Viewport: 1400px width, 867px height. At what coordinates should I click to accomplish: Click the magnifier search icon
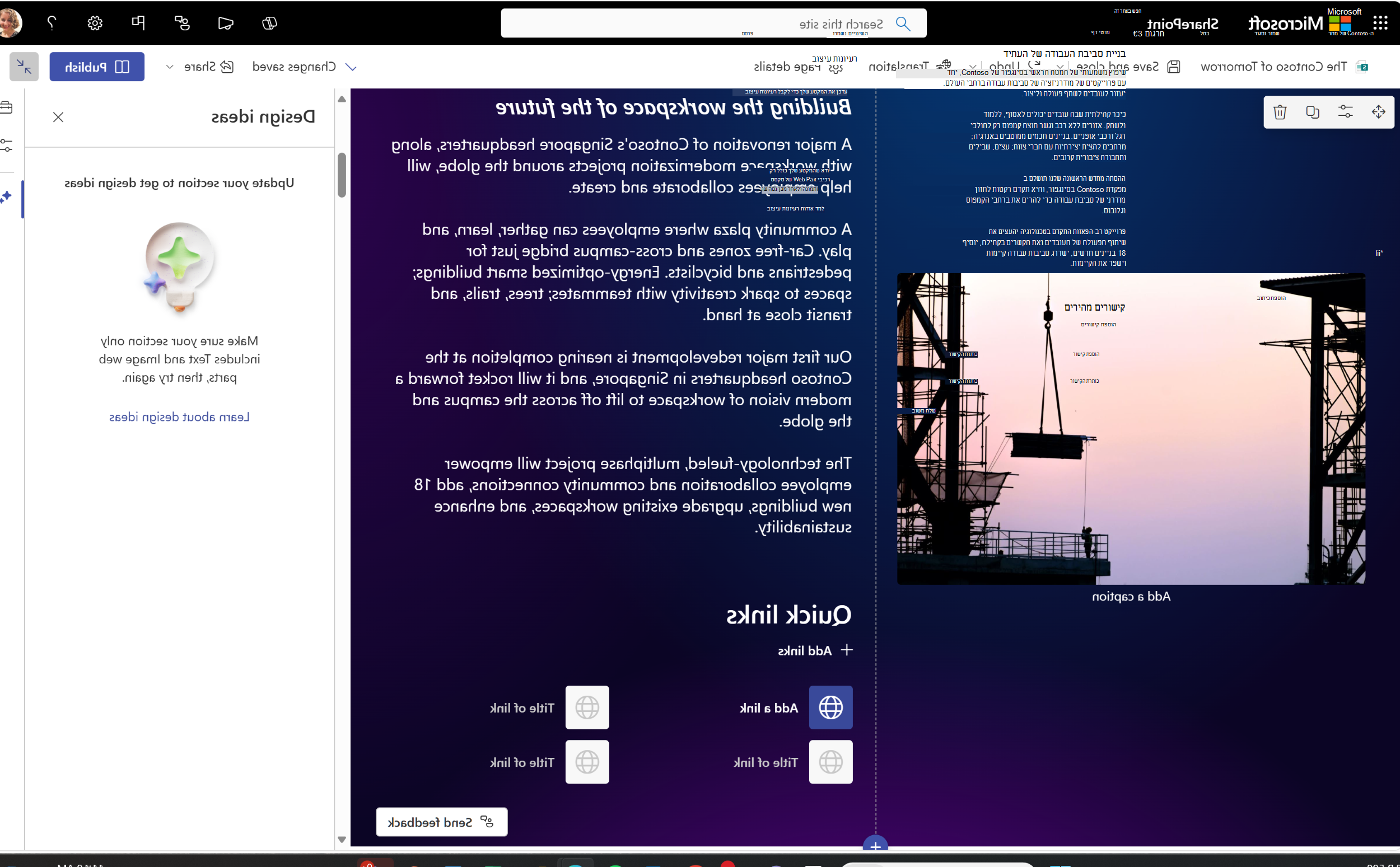(x=903, y=24)
